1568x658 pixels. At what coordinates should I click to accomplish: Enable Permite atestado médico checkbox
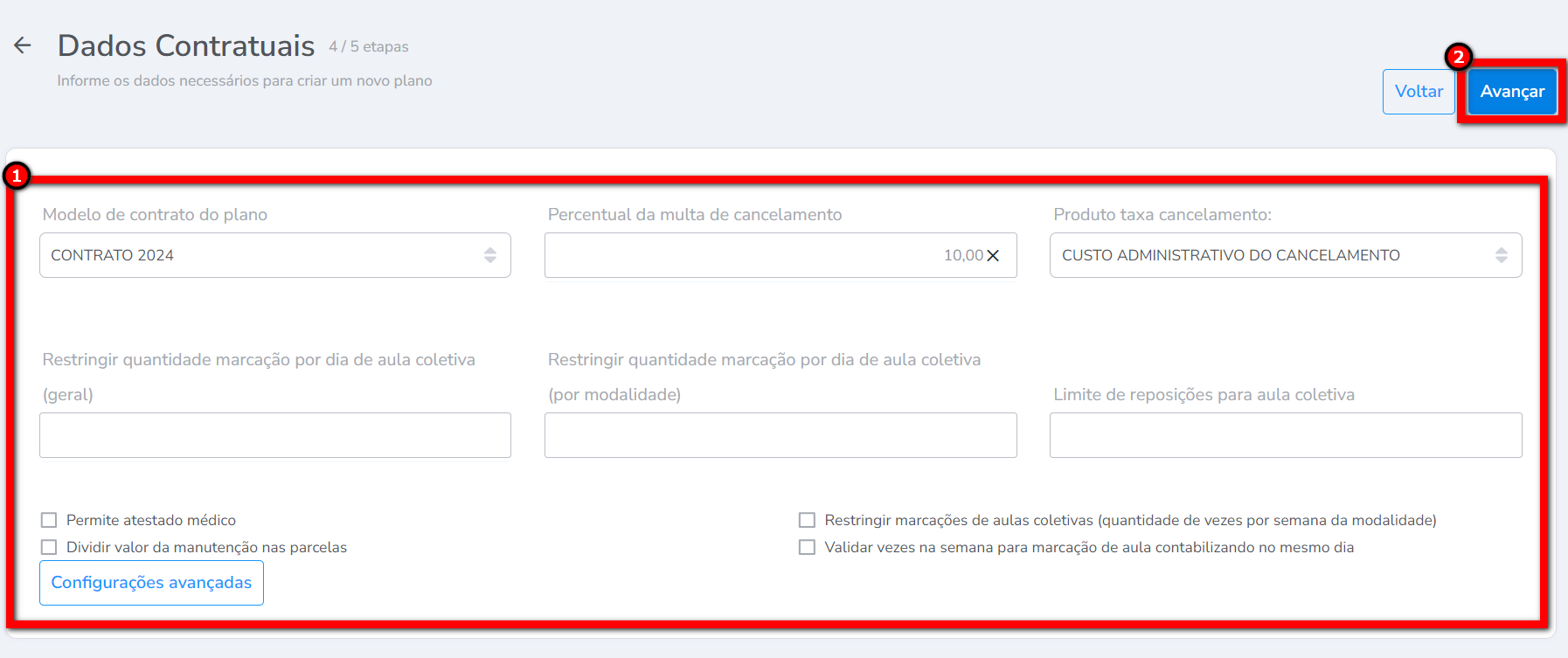coord(49,521)
